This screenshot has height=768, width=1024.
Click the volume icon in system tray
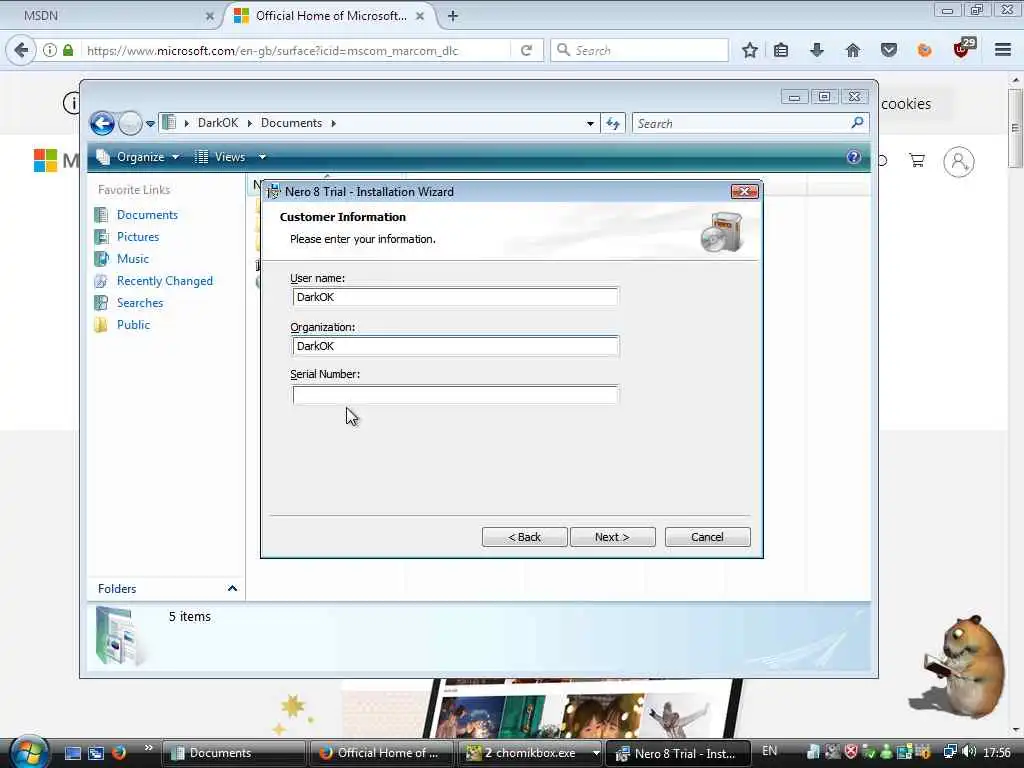coord(969,752)
